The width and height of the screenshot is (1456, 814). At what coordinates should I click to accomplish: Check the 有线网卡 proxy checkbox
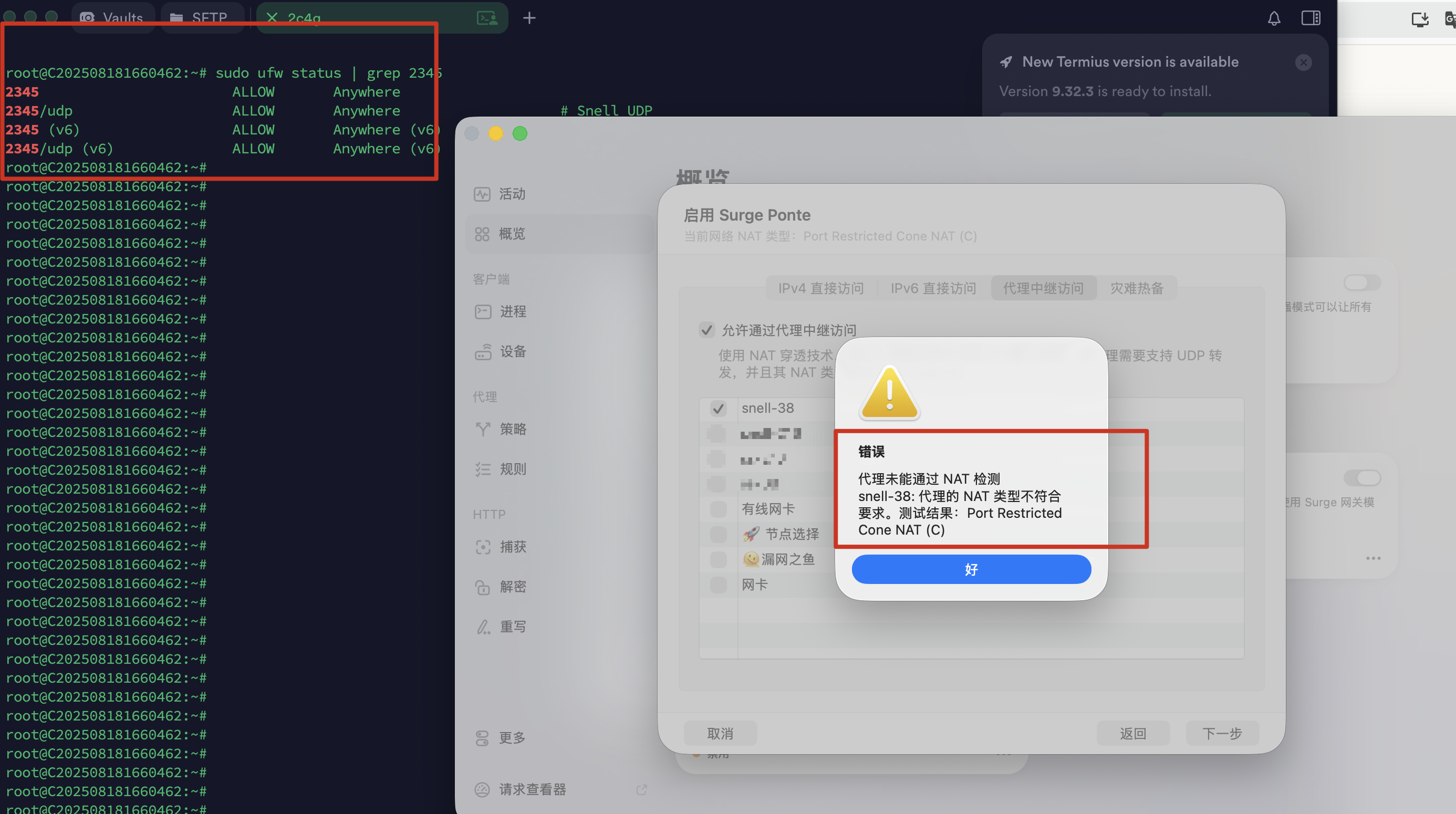click(x=719, y=509)
